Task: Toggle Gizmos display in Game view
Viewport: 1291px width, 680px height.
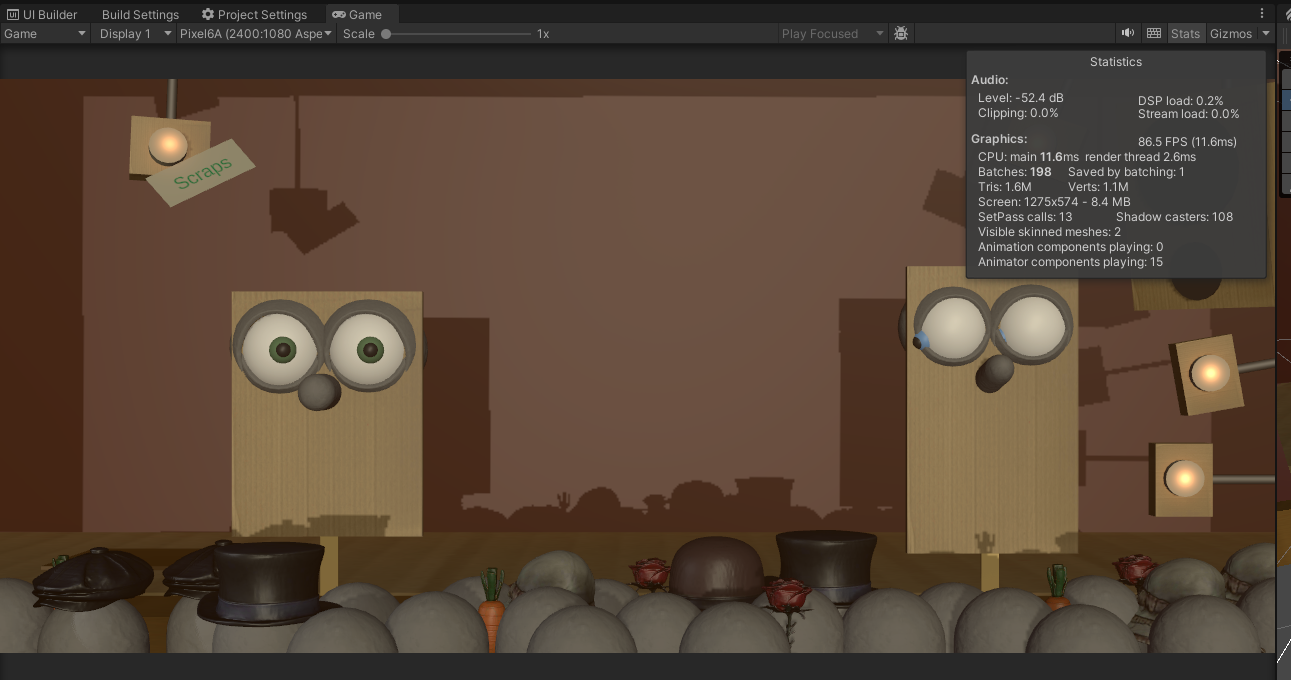Action: (1231, 33)
